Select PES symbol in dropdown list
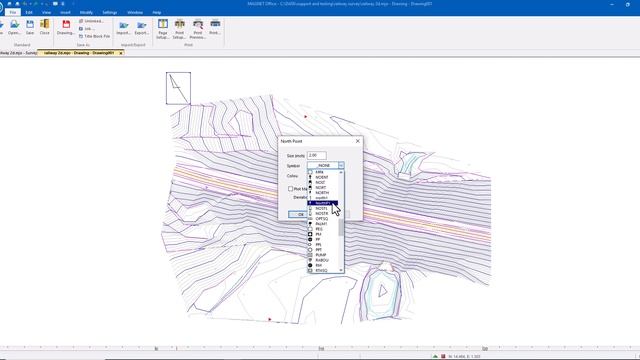This screenshot has height=360, width=640. [x=323, y=229]
